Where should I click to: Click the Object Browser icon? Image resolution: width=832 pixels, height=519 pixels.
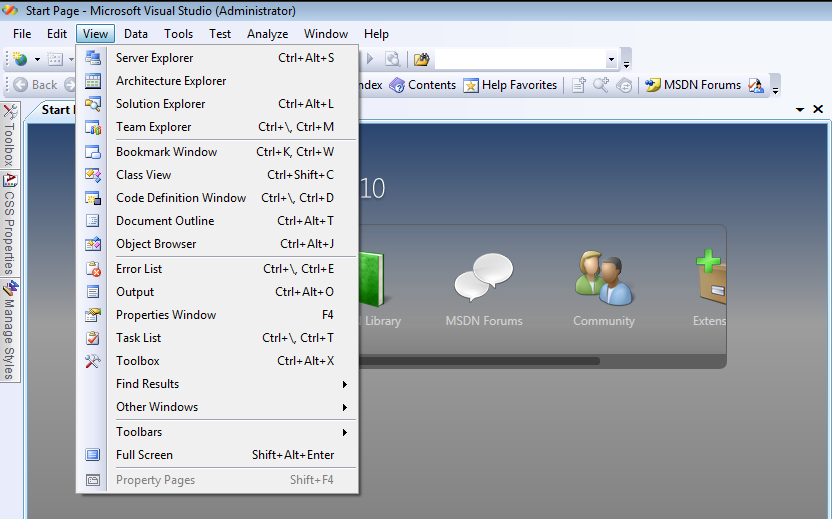point(93,244)
